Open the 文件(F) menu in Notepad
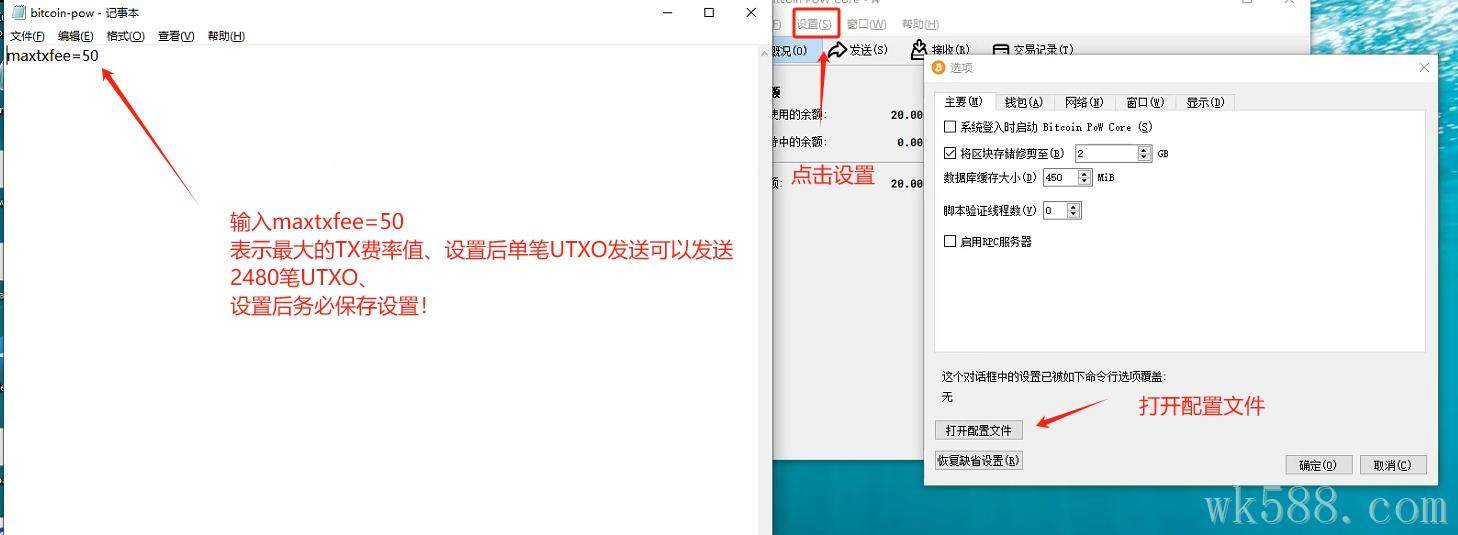Screen dimensions: 1458x535 27,36
